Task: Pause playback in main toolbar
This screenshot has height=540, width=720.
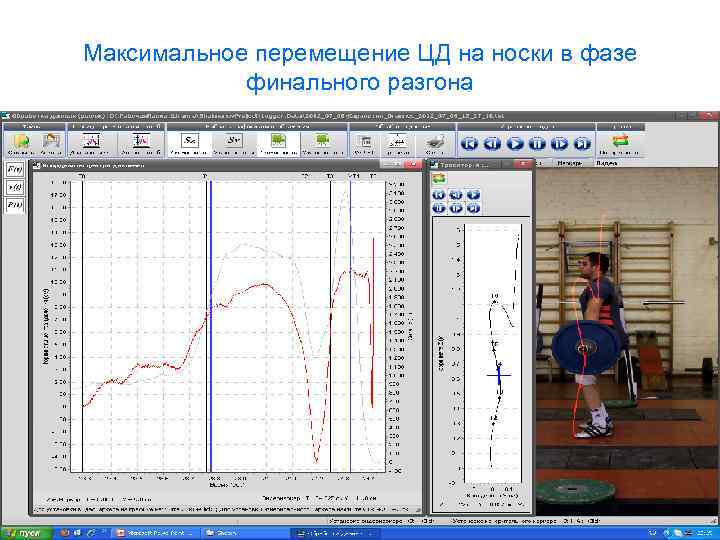Action: tap(537, 144)
